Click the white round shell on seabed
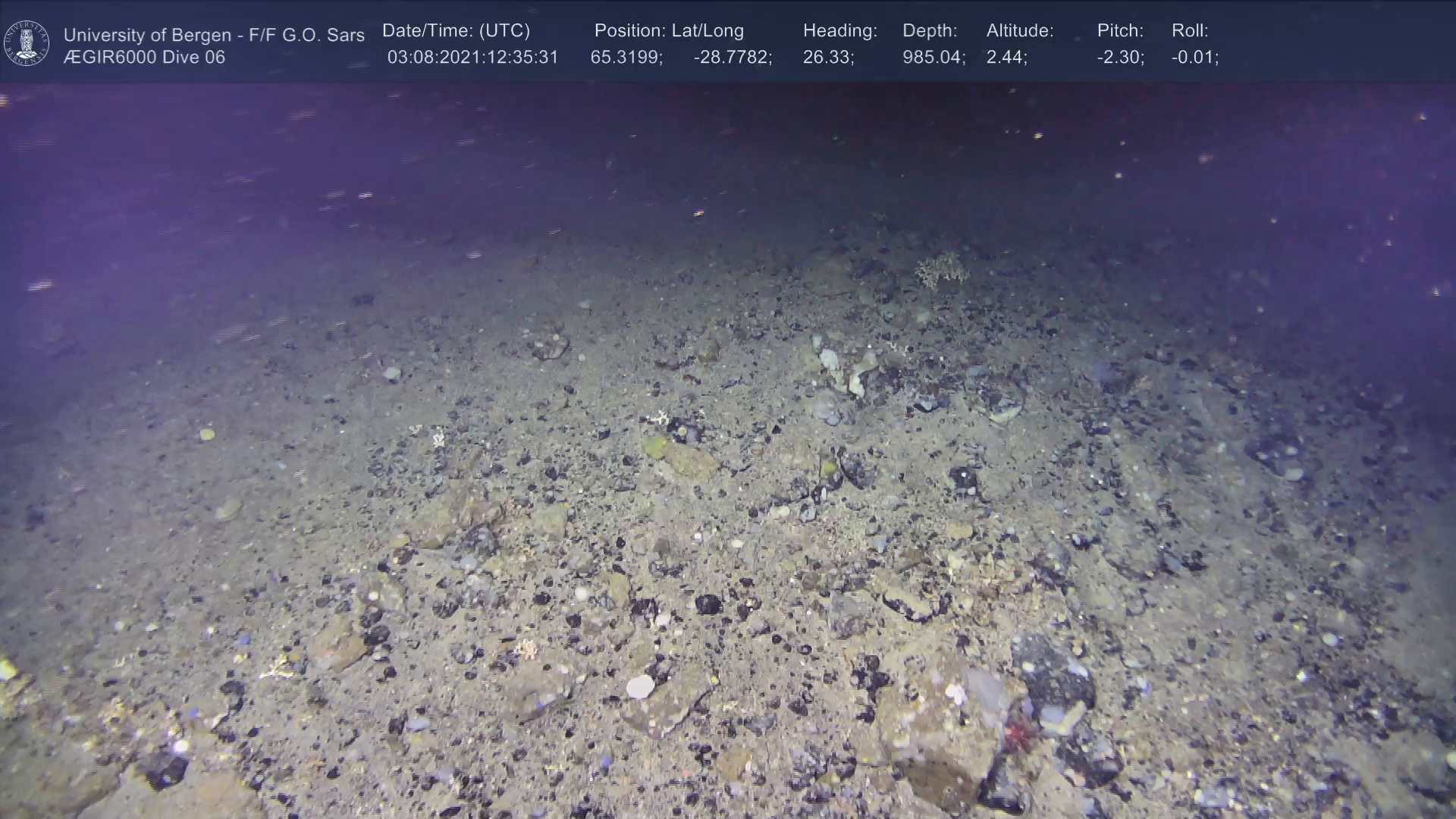 pos(640,687)
